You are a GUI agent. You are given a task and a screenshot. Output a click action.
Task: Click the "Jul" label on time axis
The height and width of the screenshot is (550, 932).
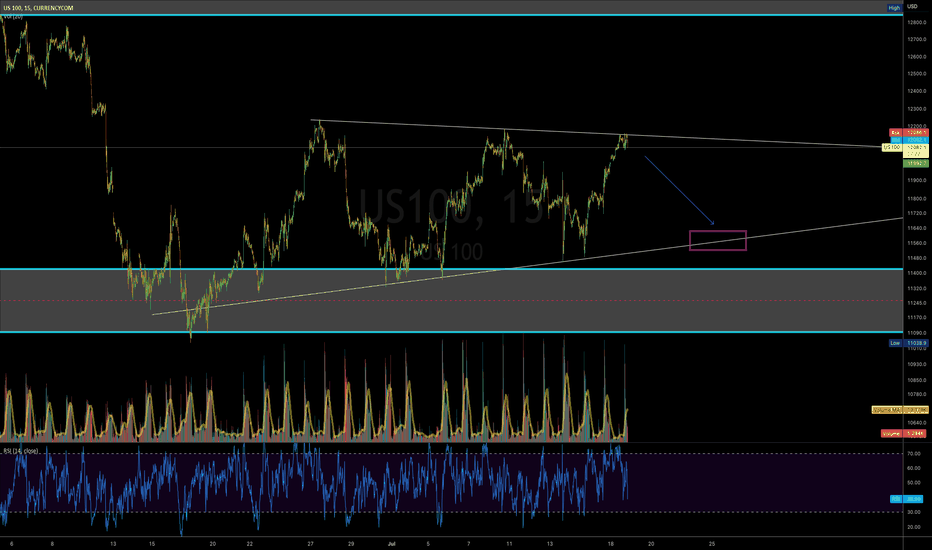(391, 543)
